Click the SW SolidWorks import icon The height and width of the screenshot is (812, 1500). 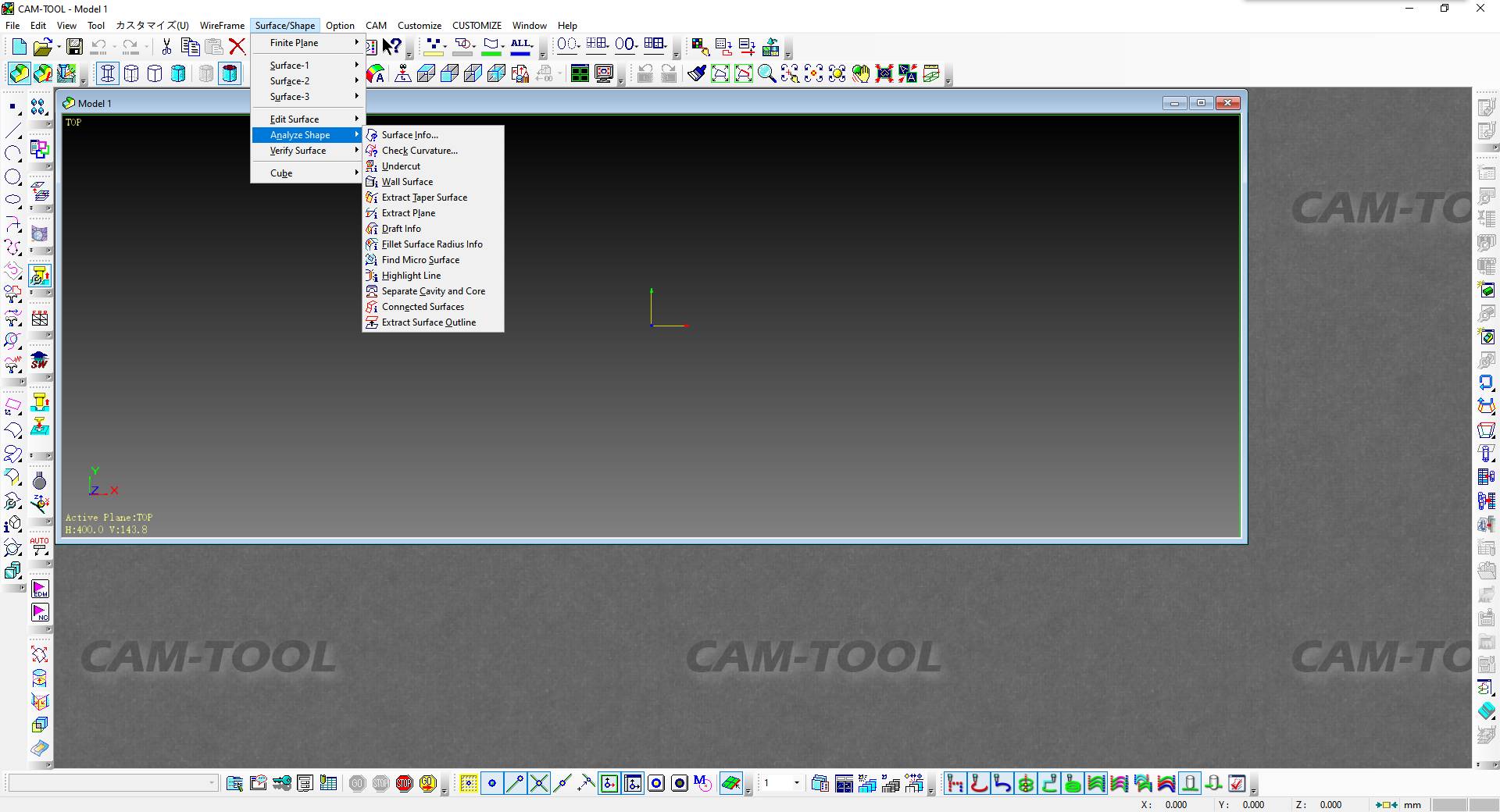click(40, 360)
